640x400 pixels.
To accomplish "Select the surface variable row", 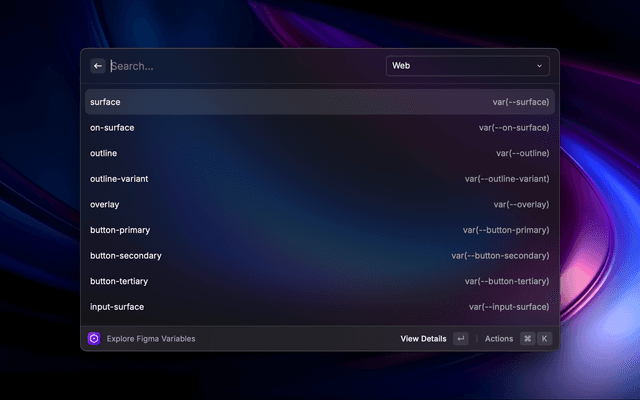I will click(x=319, y=102).
